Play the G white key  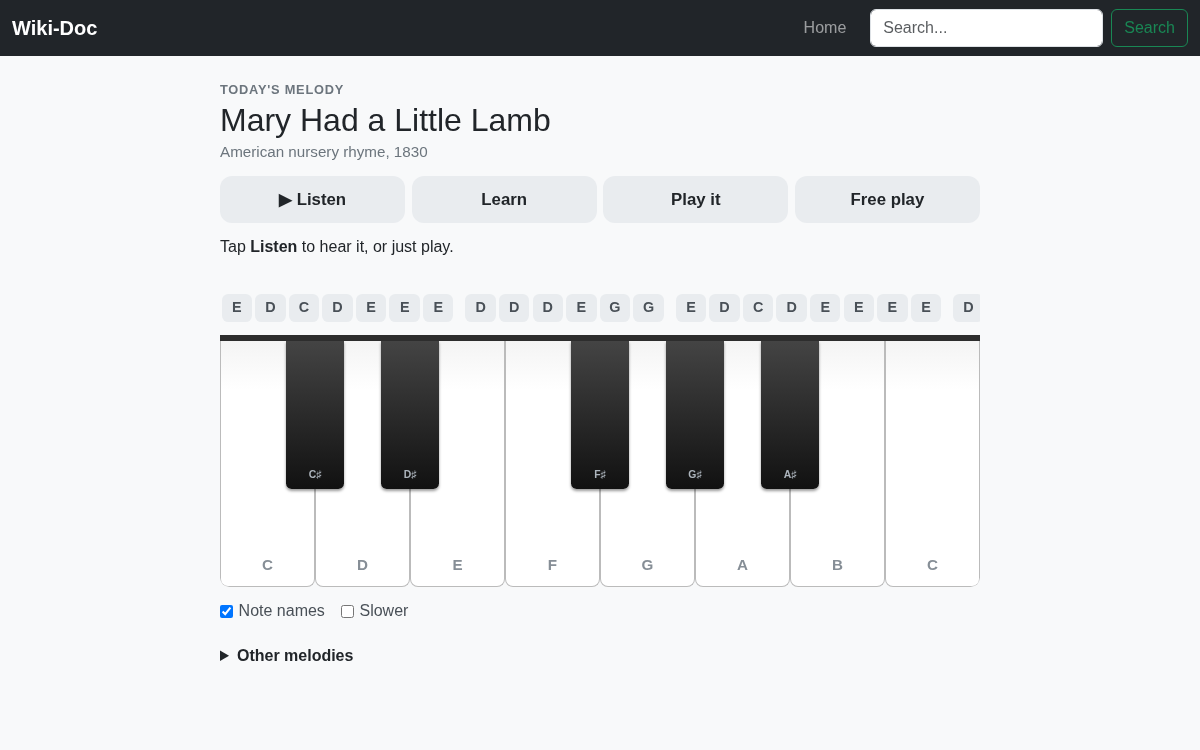click(647, 540)
